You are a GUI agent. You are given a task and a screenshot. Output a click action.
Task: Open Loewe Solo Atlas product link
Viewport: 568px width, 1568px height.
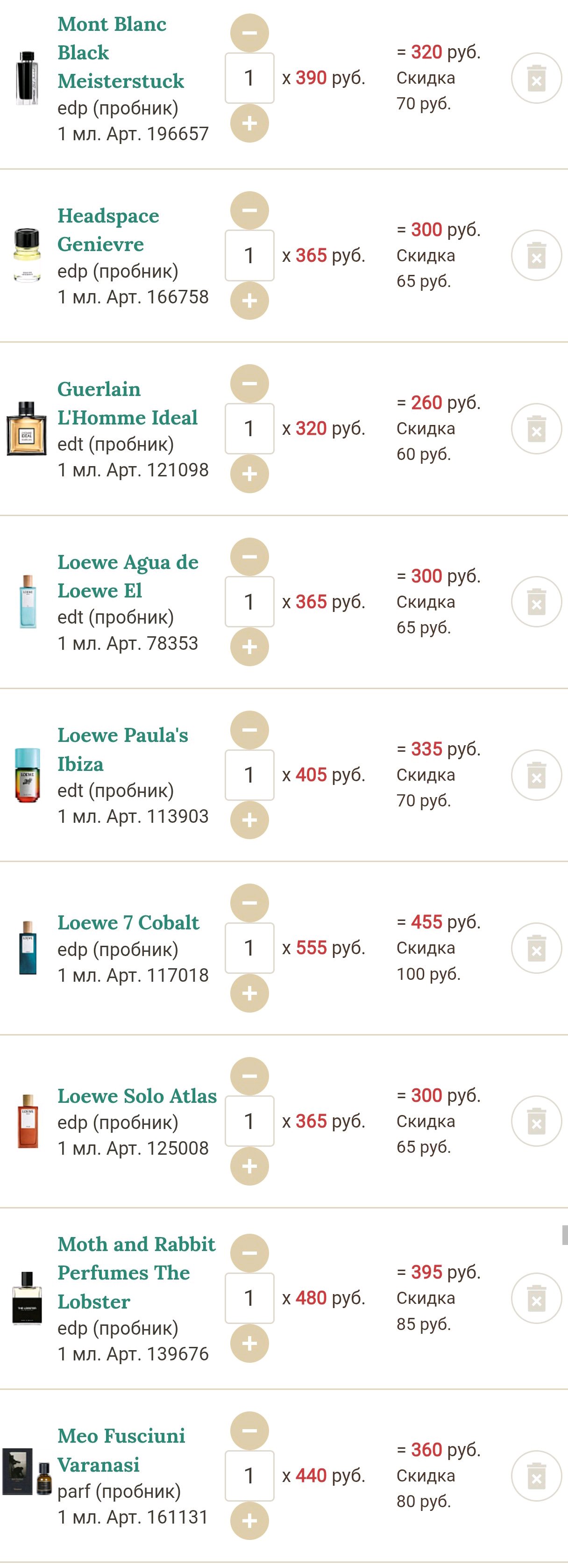(x=137, y=1096)
